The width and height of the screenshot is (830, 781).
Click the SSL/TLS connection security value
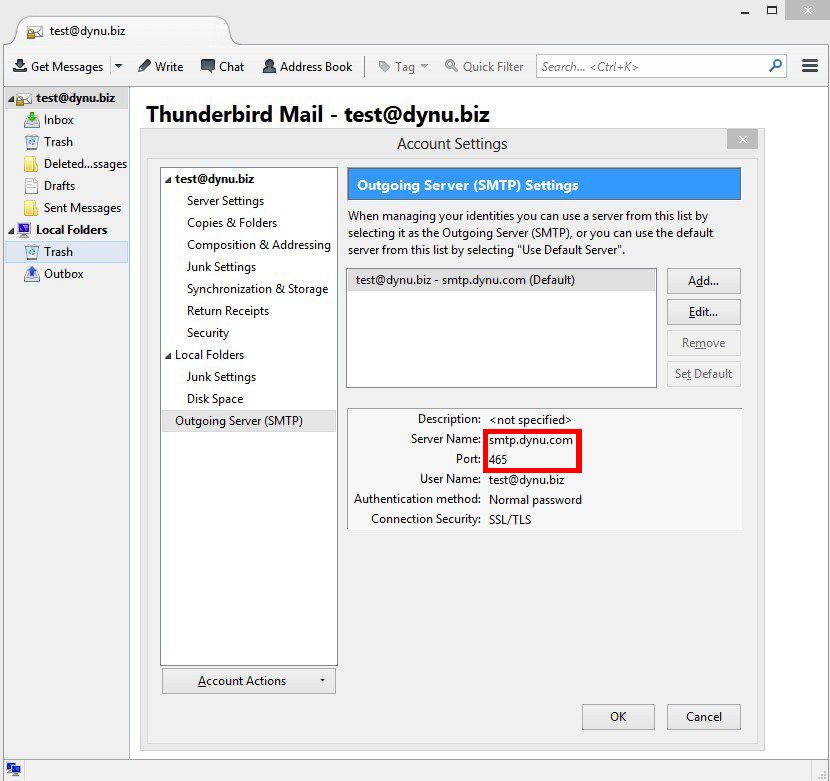(x=510, y=519)
